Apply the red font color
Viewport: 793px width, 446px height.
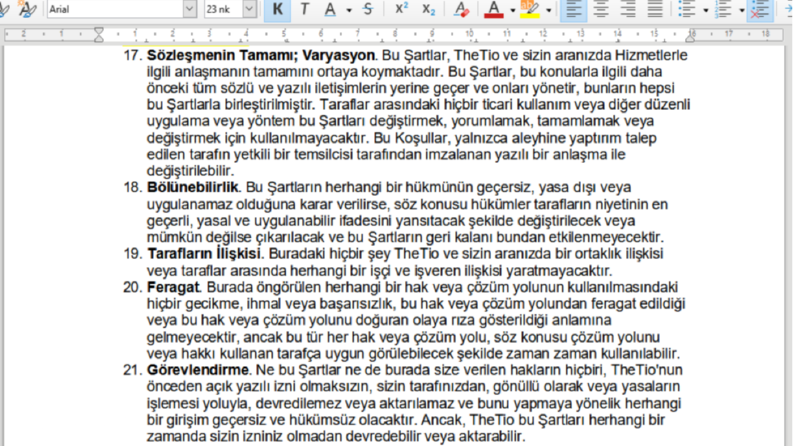(494, 9)
